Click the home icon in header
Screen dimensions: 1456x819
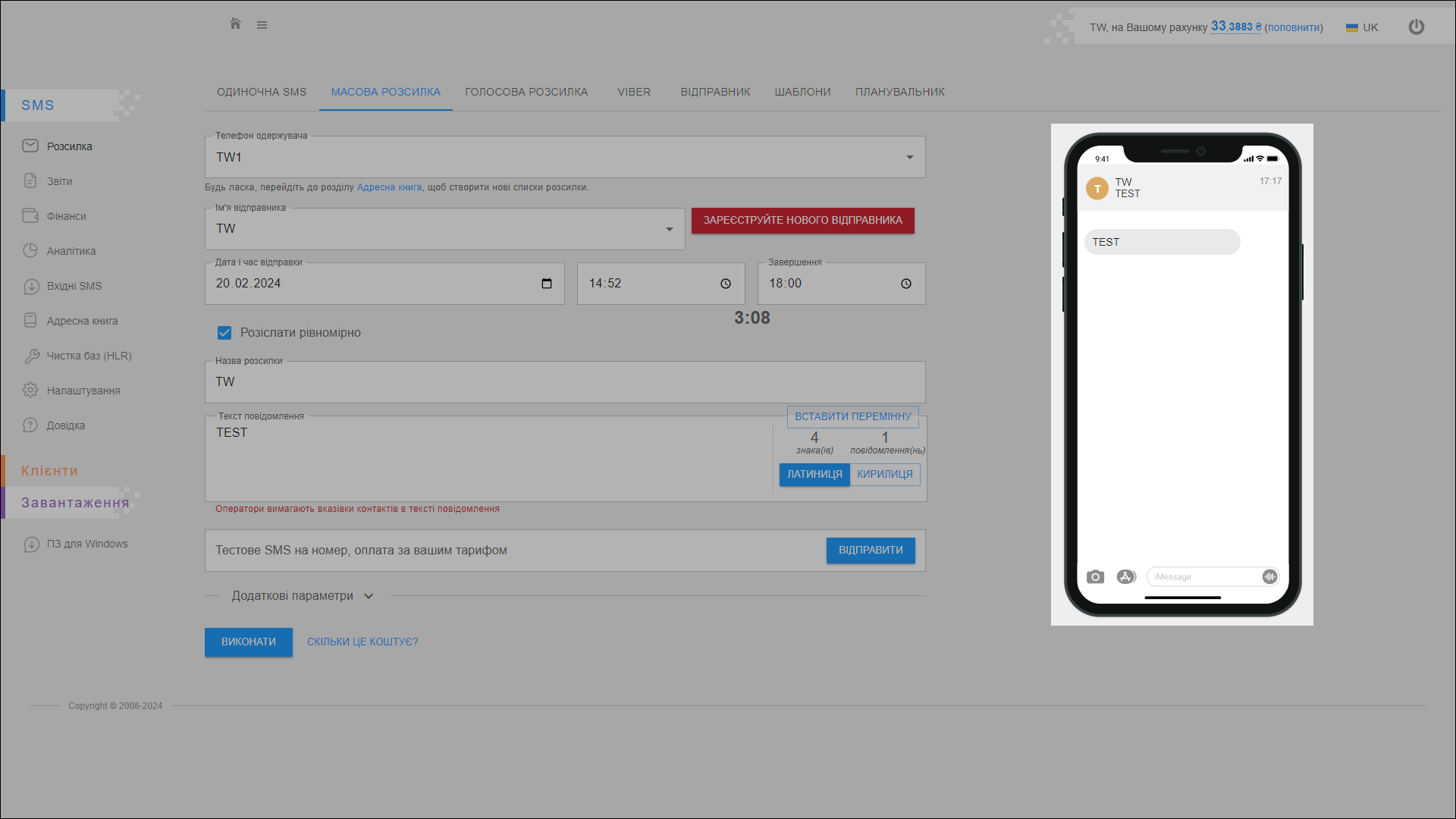[x=235, y=24]
